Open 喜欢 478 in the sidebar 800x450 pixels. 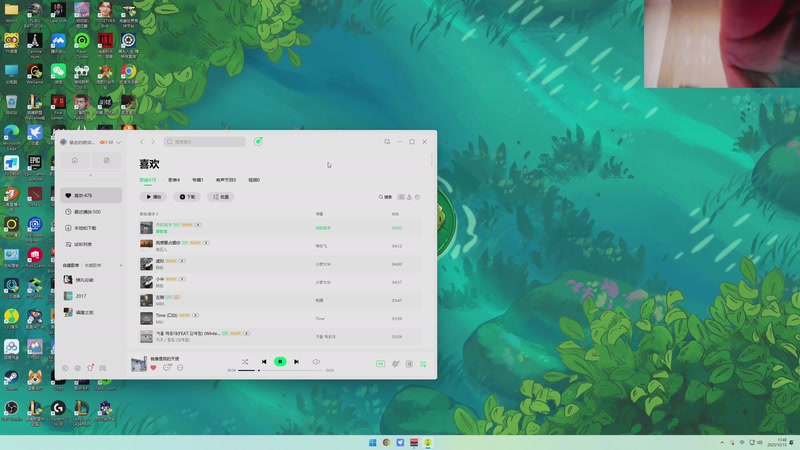91,195
